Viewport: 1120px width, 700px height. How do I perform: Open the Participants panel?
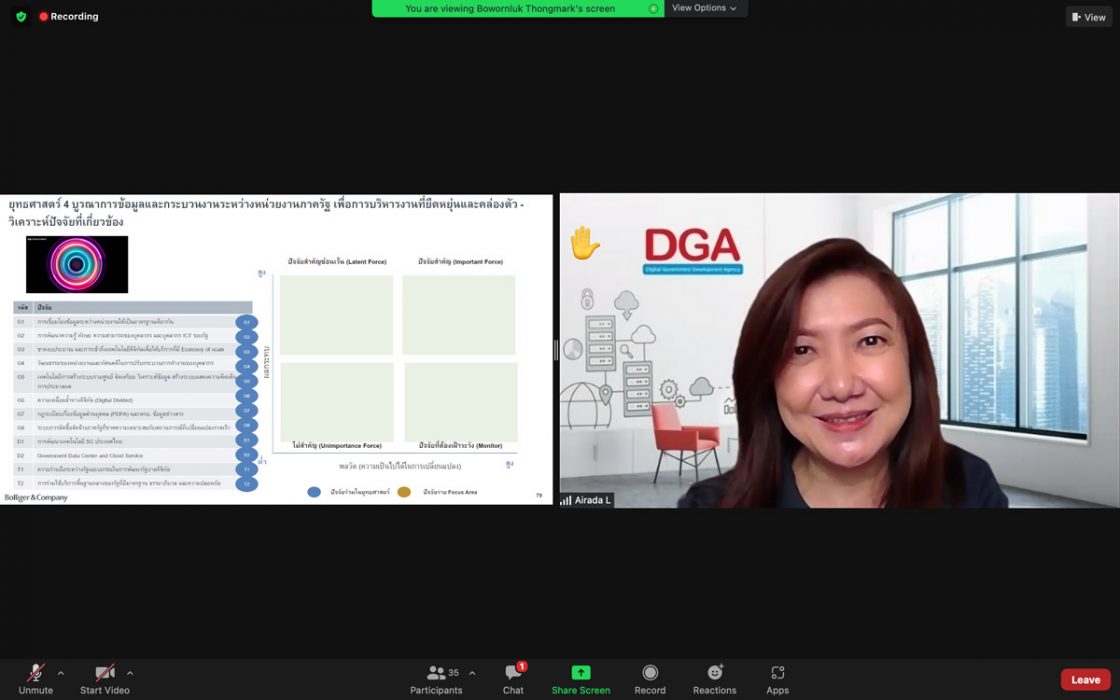(436, 679)
